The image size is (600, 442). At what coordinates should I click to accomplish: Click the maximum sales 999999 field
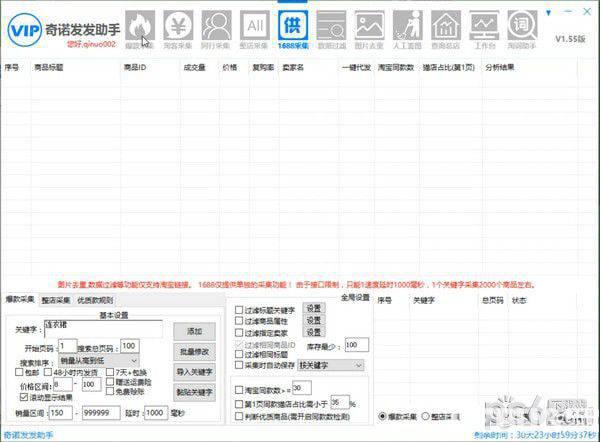101,413
